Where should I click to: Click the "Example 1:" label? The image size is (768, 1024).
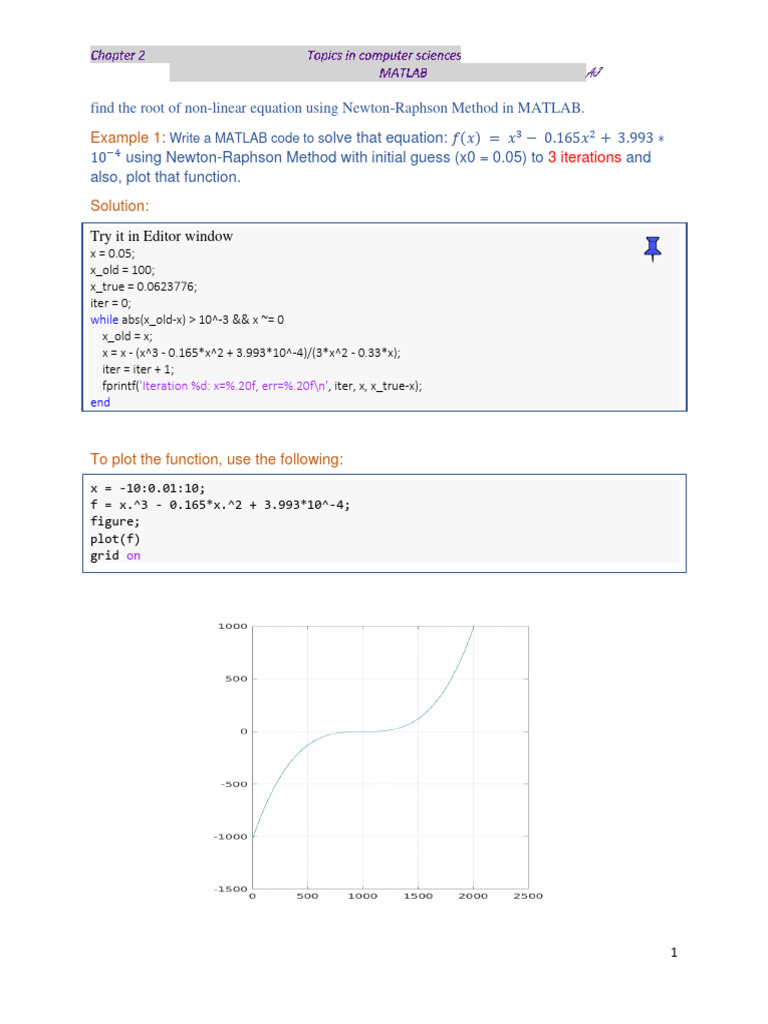click(x=127, y=138)
